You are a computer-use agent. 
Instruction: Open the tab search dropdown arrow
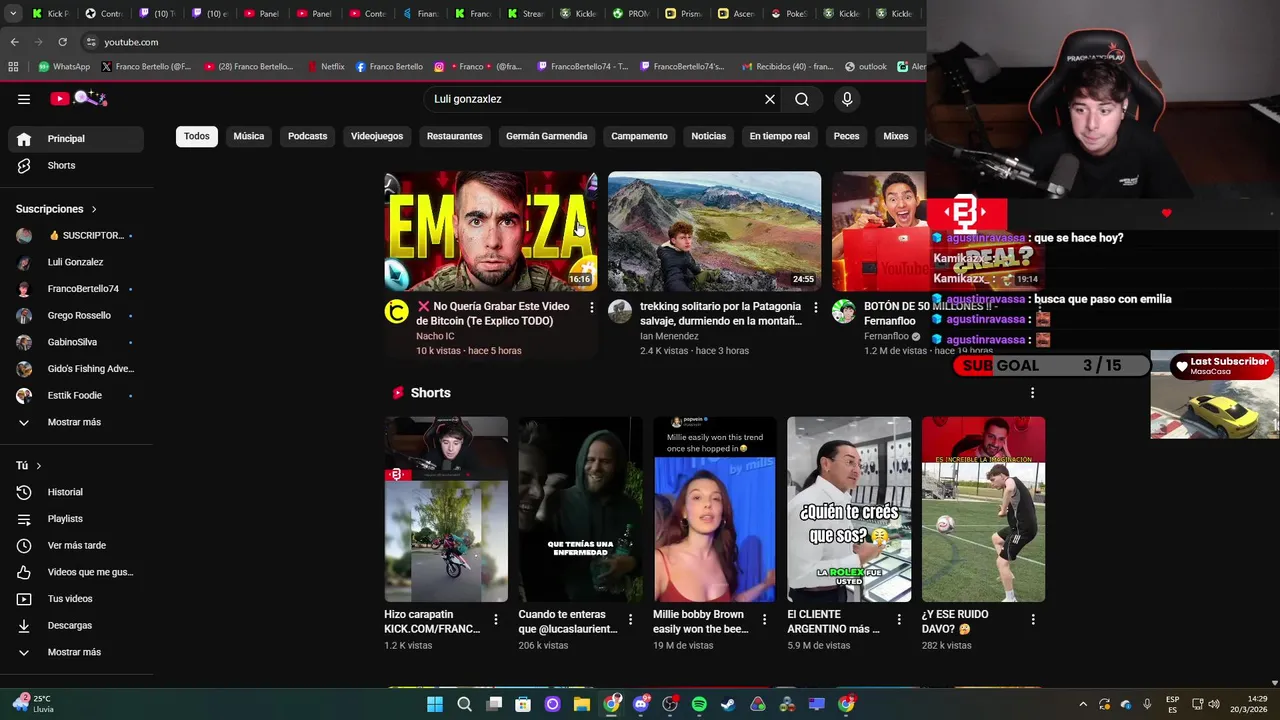point(13,14)
